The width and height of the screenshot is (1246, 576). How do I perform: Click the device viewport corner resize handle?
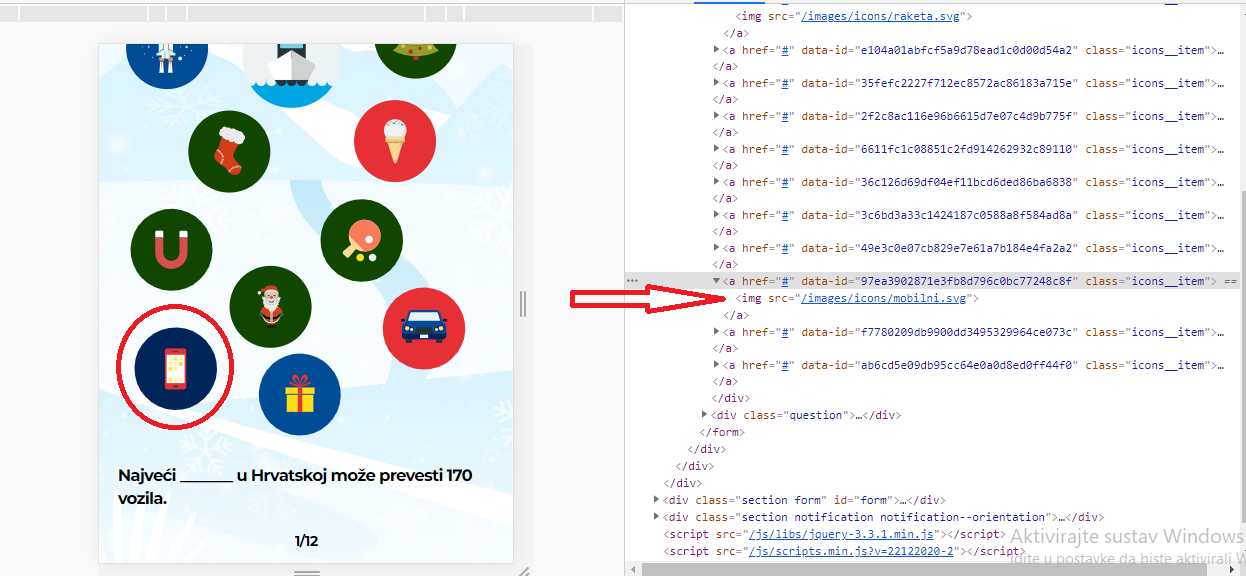pos(522,571)
